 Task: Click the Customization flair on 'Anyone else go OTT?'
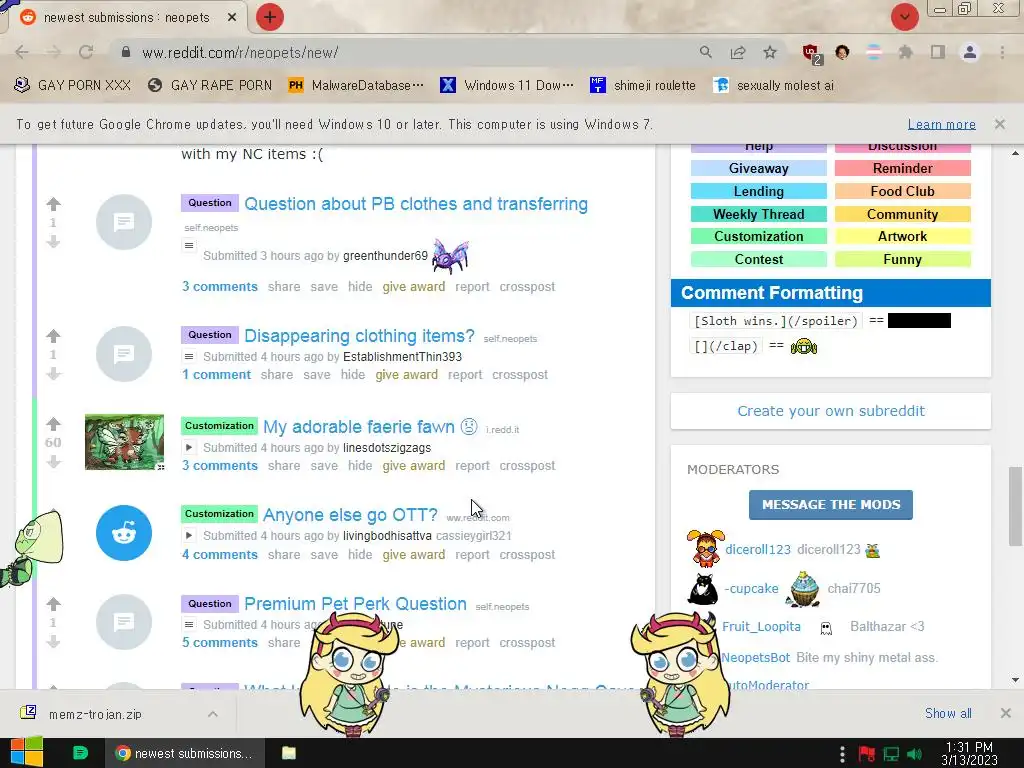pos(219,514)
